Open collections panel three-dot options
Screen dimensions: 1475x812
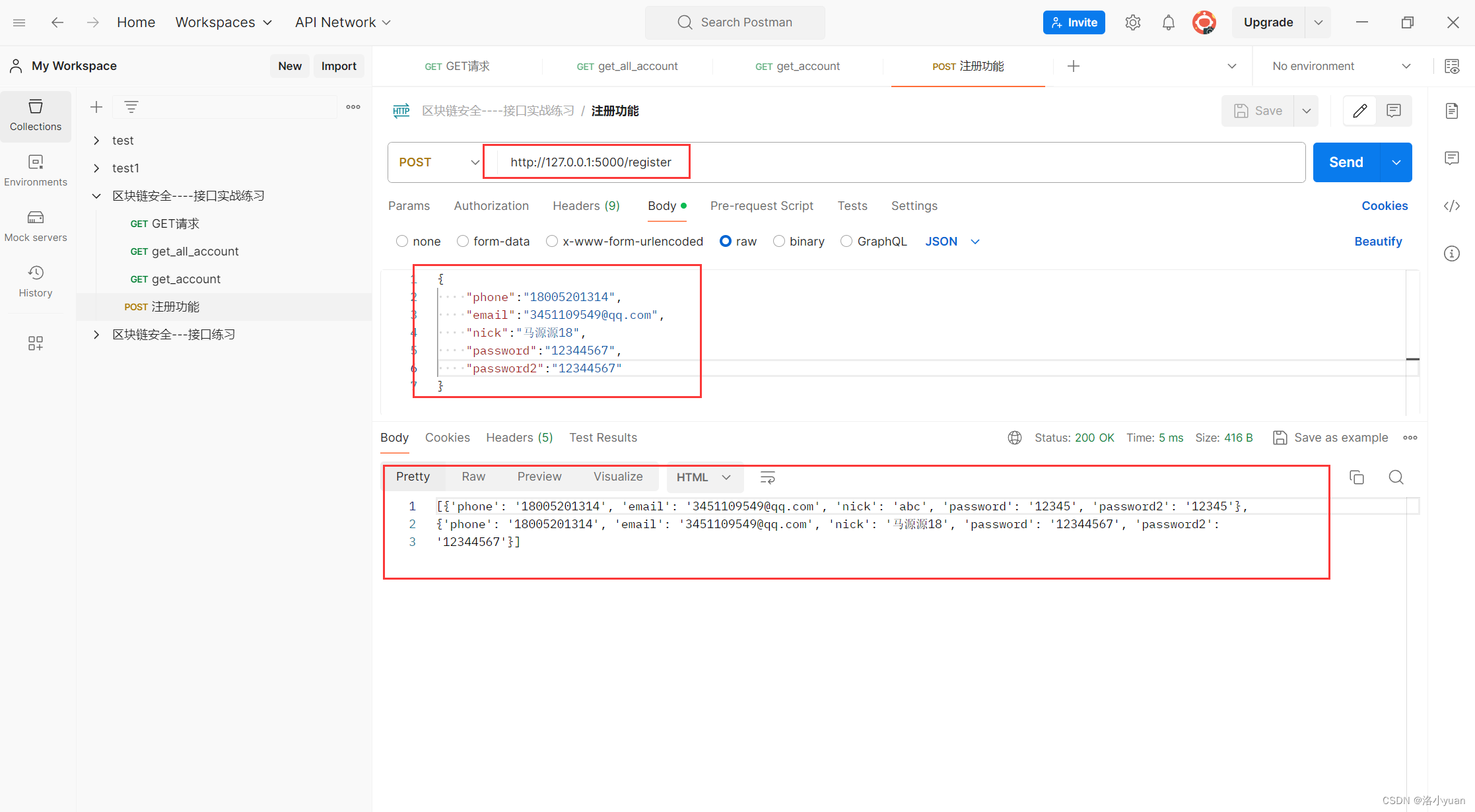[x=353, y=107]
